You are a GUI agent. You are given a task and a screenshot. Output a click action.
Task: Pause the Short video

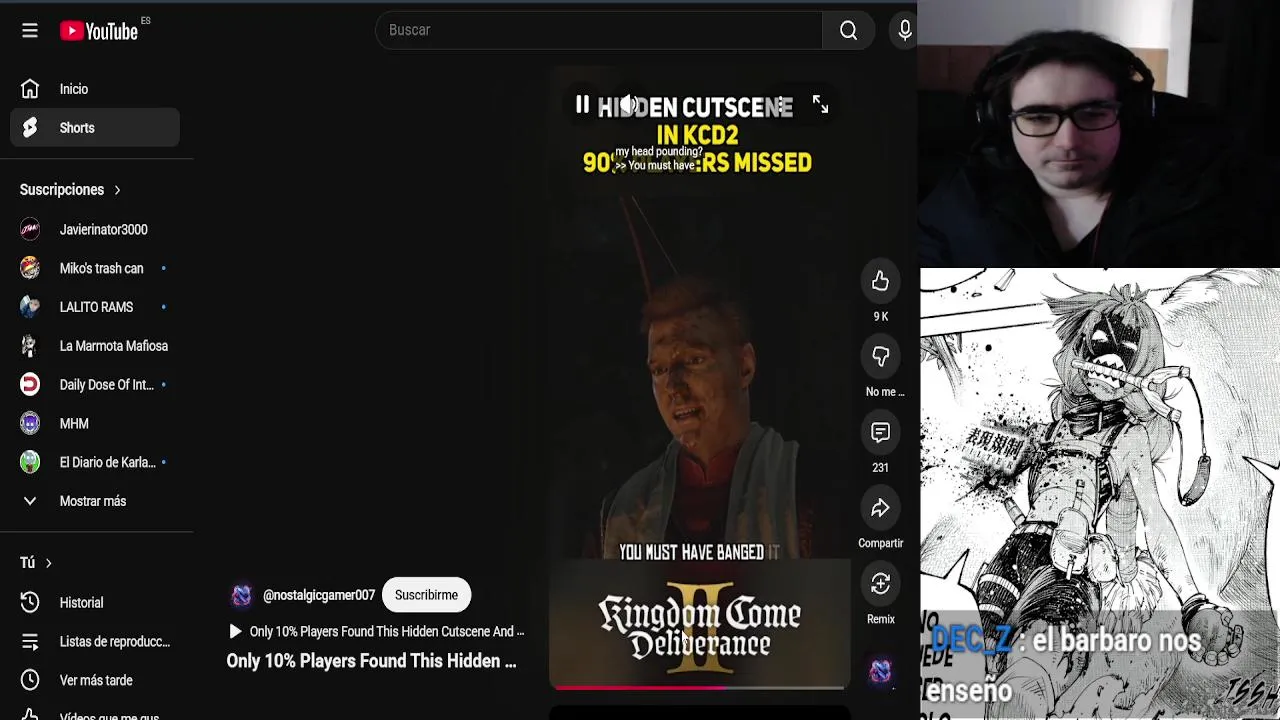(x=582, y=104)
